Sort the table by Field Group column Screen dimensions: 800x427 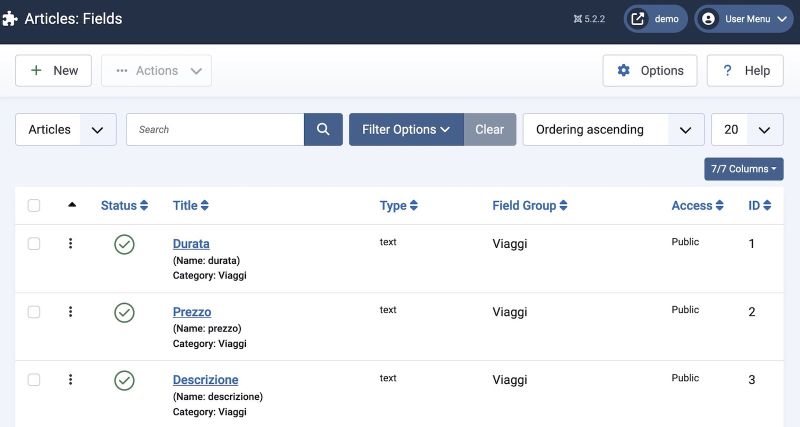click(529, 205)
